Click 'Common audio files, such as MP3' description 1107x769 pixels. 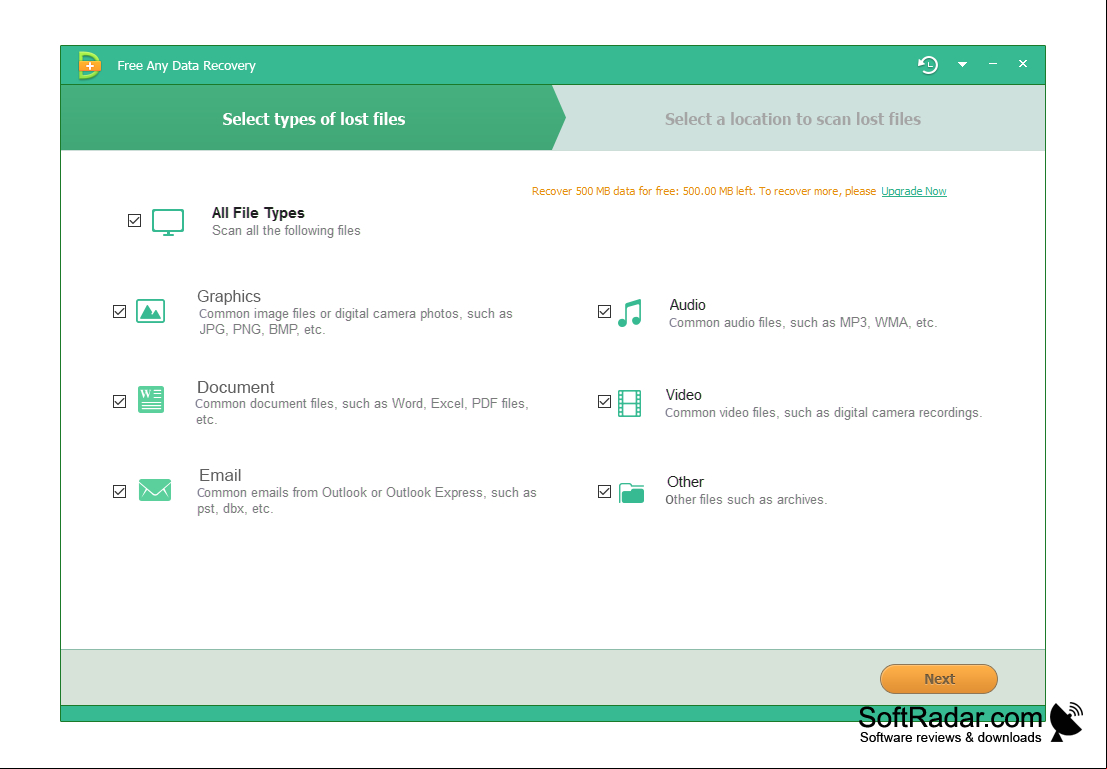click(x=803, y=322)
